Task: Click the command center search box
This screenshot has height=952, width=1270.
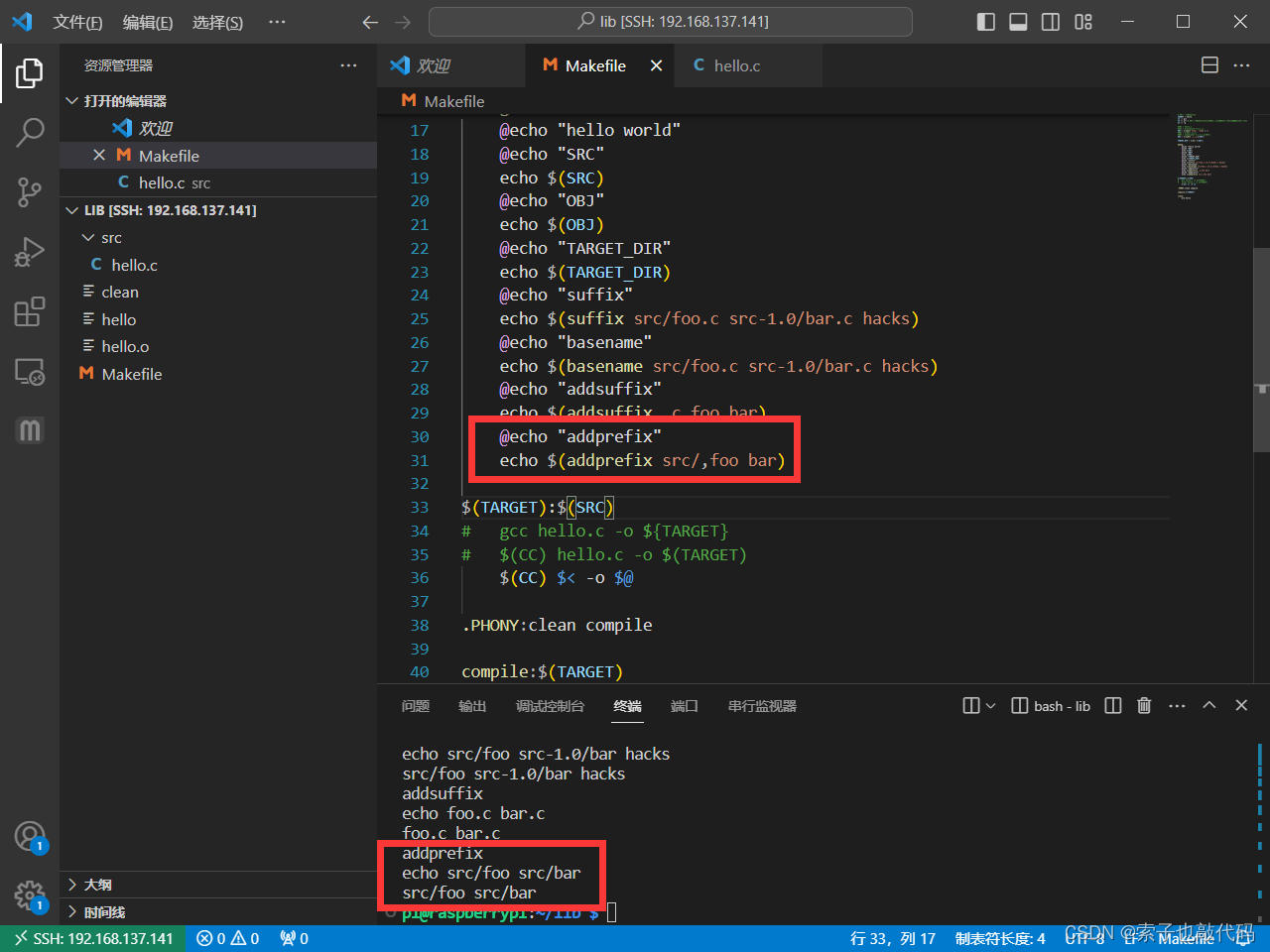Action: (671, 22)
